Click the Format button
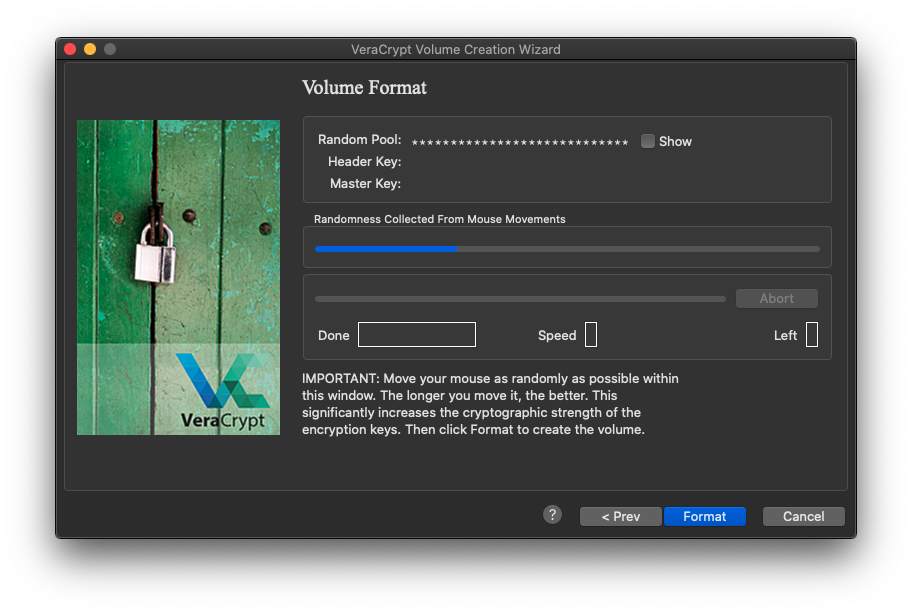The width and height of the screenshot is (912, 612). tap(704, 516)
